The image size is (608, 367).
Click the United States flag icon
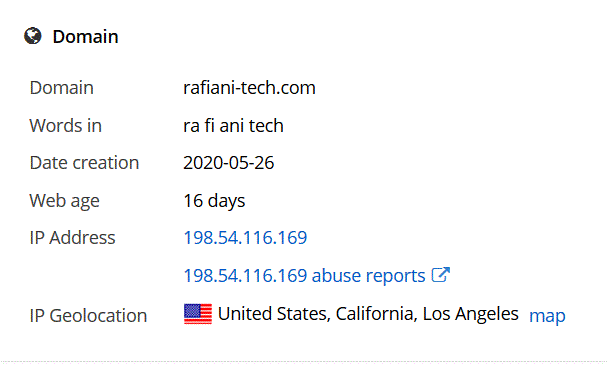198,314
